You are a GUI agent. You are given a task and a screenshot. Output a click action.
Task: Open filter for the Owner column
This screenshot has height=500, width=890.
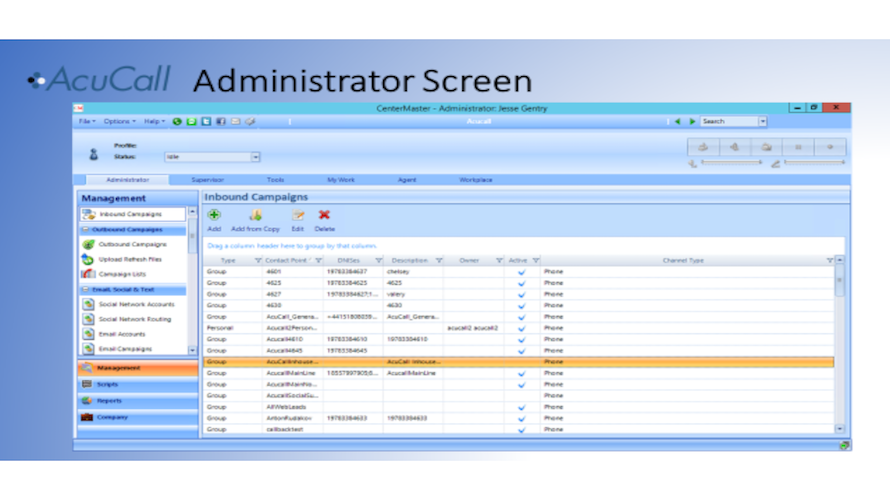pyautogui.click(x=499, y=260)
